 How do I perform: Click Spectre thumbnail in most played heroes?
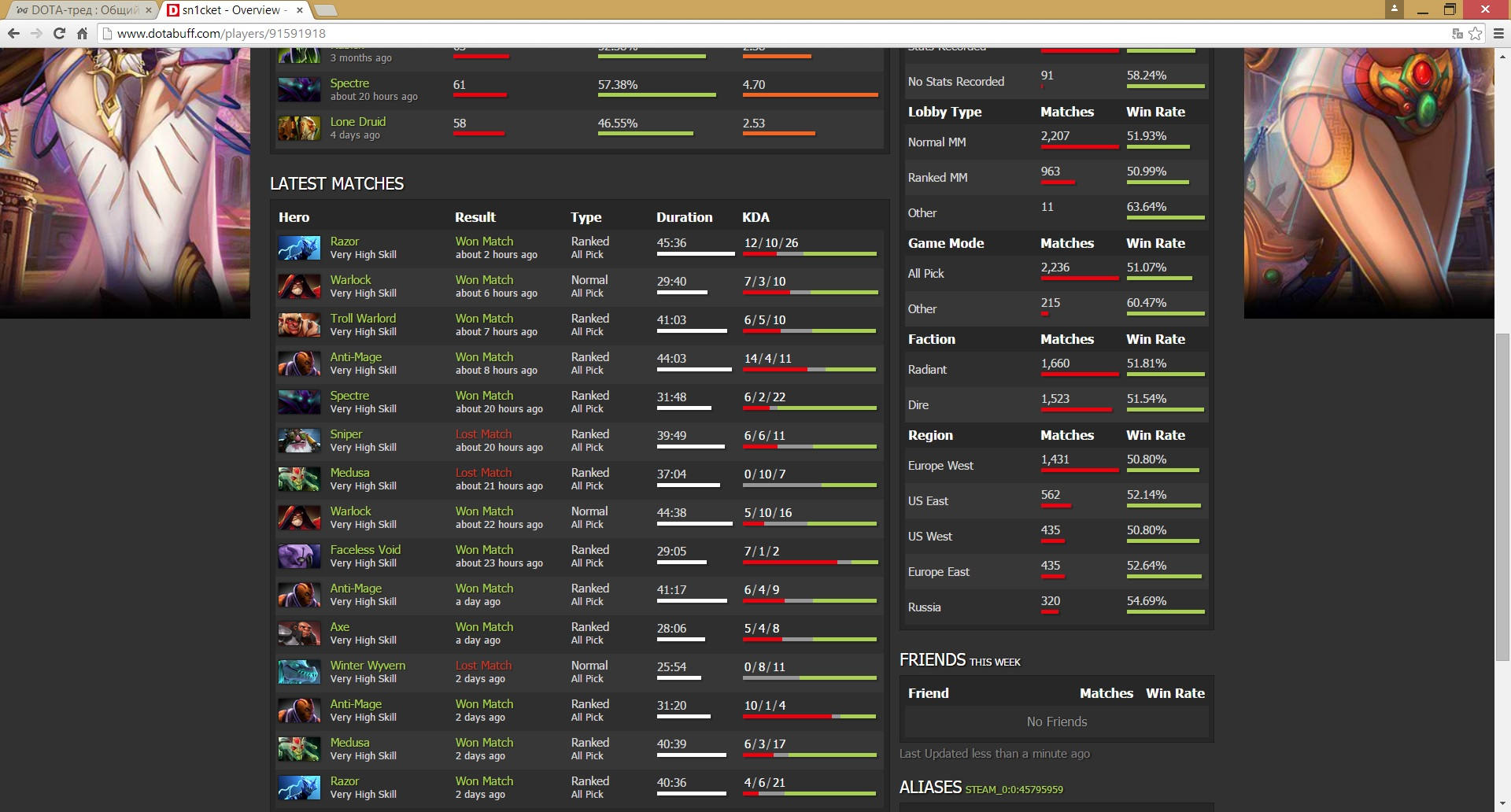point(299,90)
